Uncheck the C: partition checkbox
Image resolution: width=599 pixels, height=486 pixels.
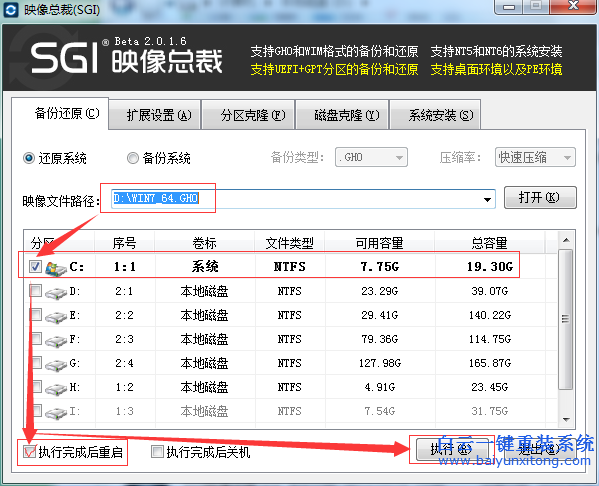click(x=36, y=266)
